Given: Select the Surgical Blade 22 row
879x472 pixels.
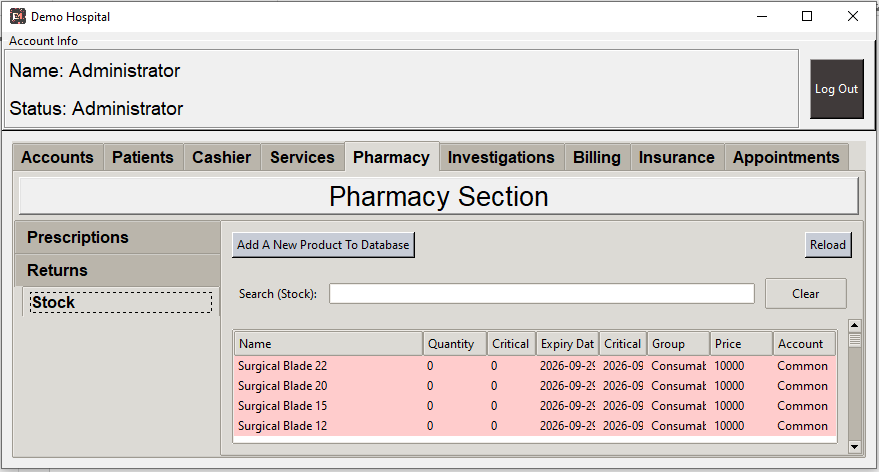Looking at the screenshot, I should point(535,366).
